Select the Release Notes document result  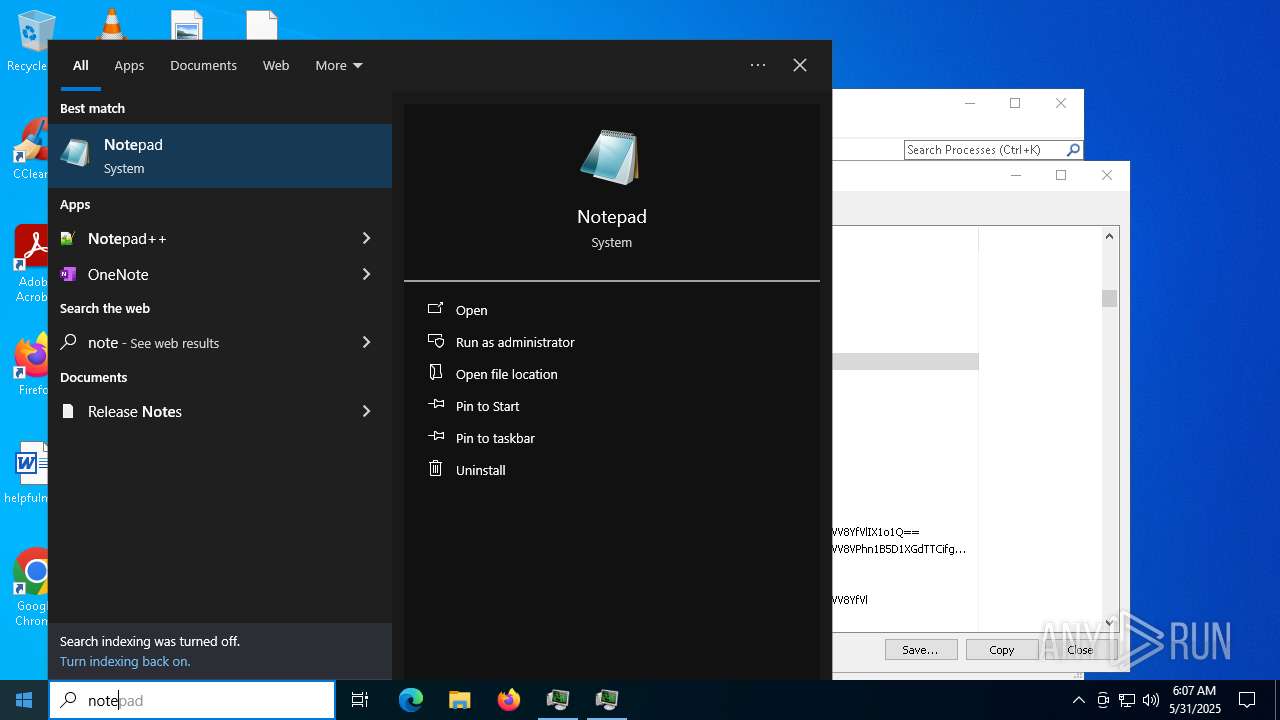coord(220,411)
